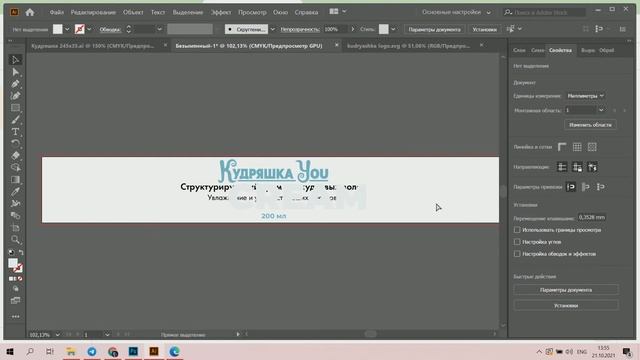Enable 'Использовать границы просмотра' checkbox

pos(517,230)
